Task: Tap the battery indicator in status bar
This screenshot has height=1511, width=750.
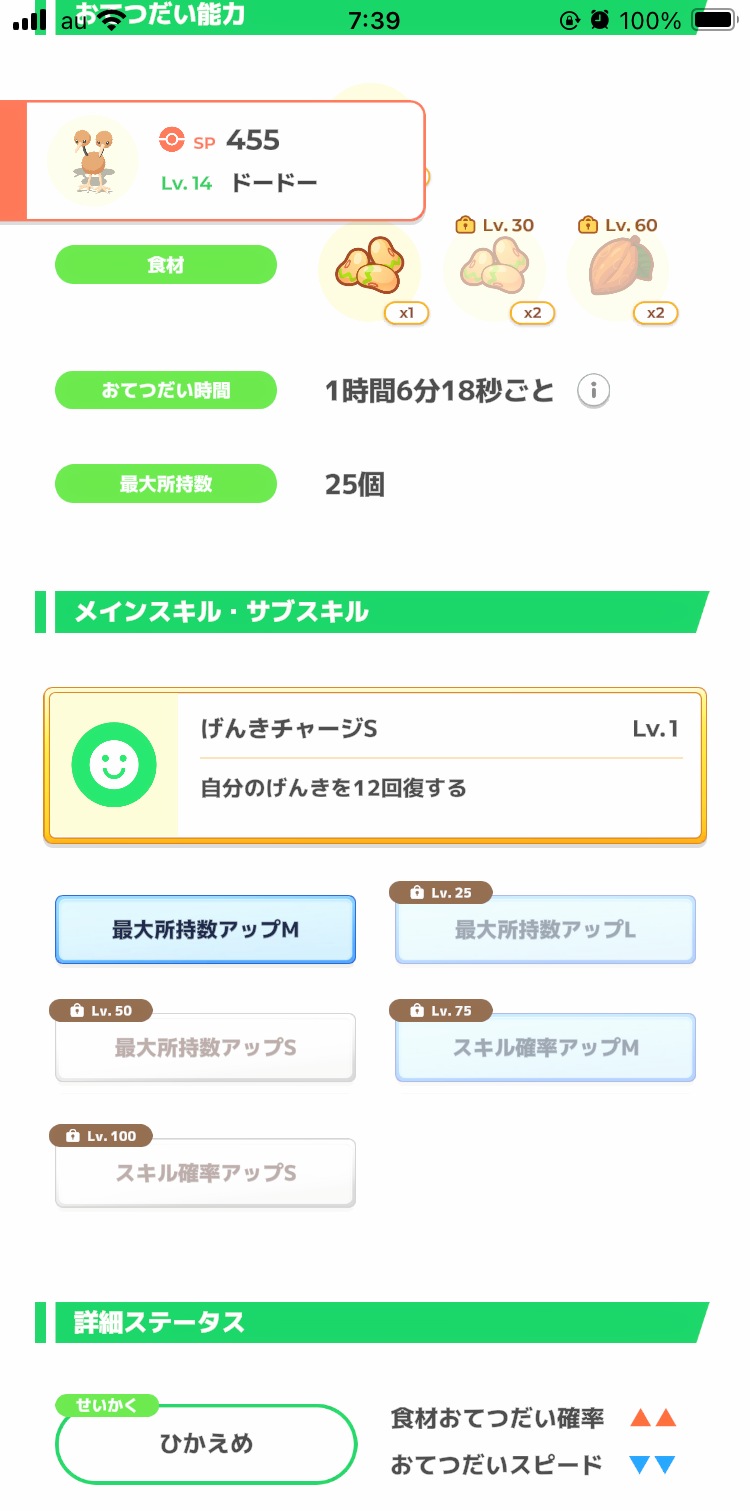Action: [x=713, y=19]
